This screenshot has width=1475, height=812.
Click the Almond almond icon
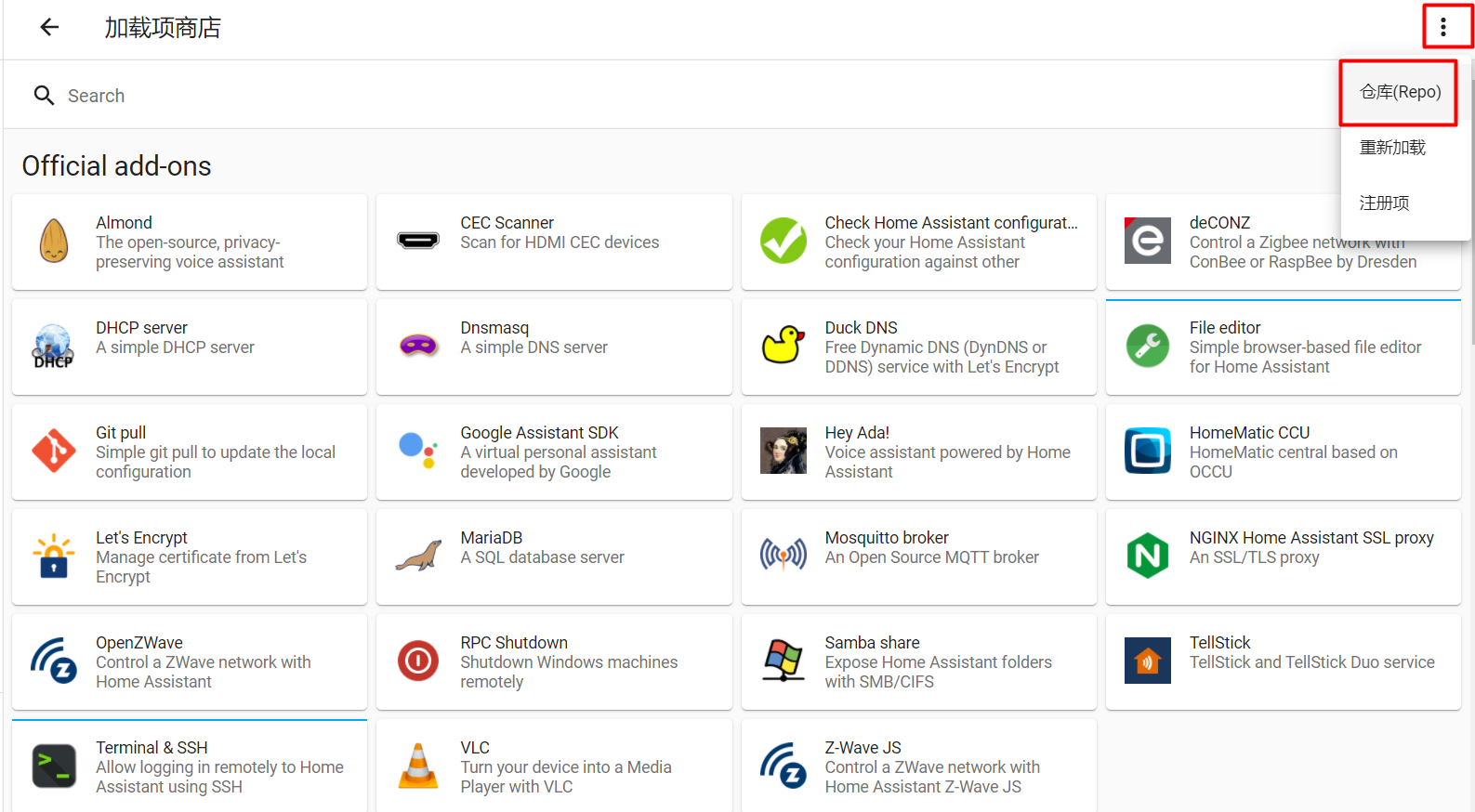pyautogui.click(x=54, y=242)
